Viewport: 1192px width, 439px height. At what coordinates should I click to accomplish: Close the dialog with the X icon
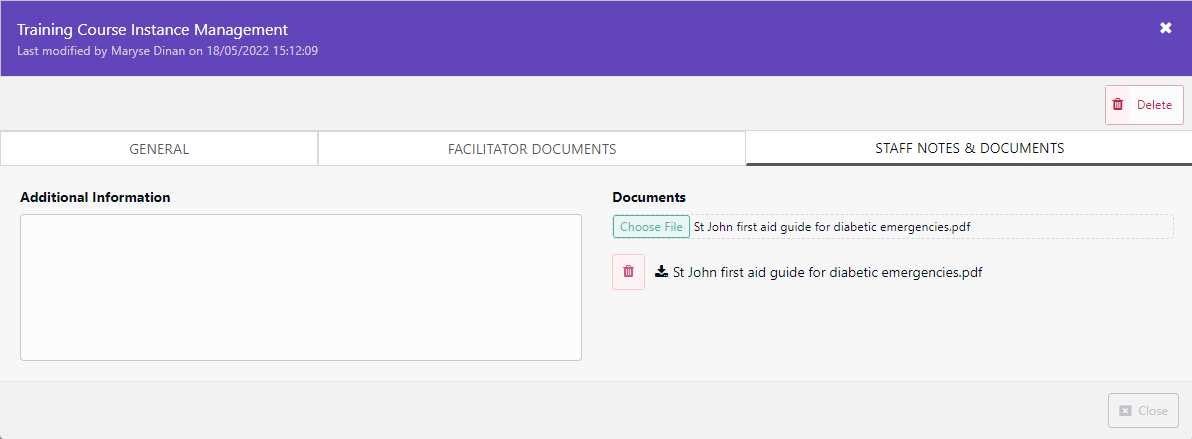pos(1165,28)
